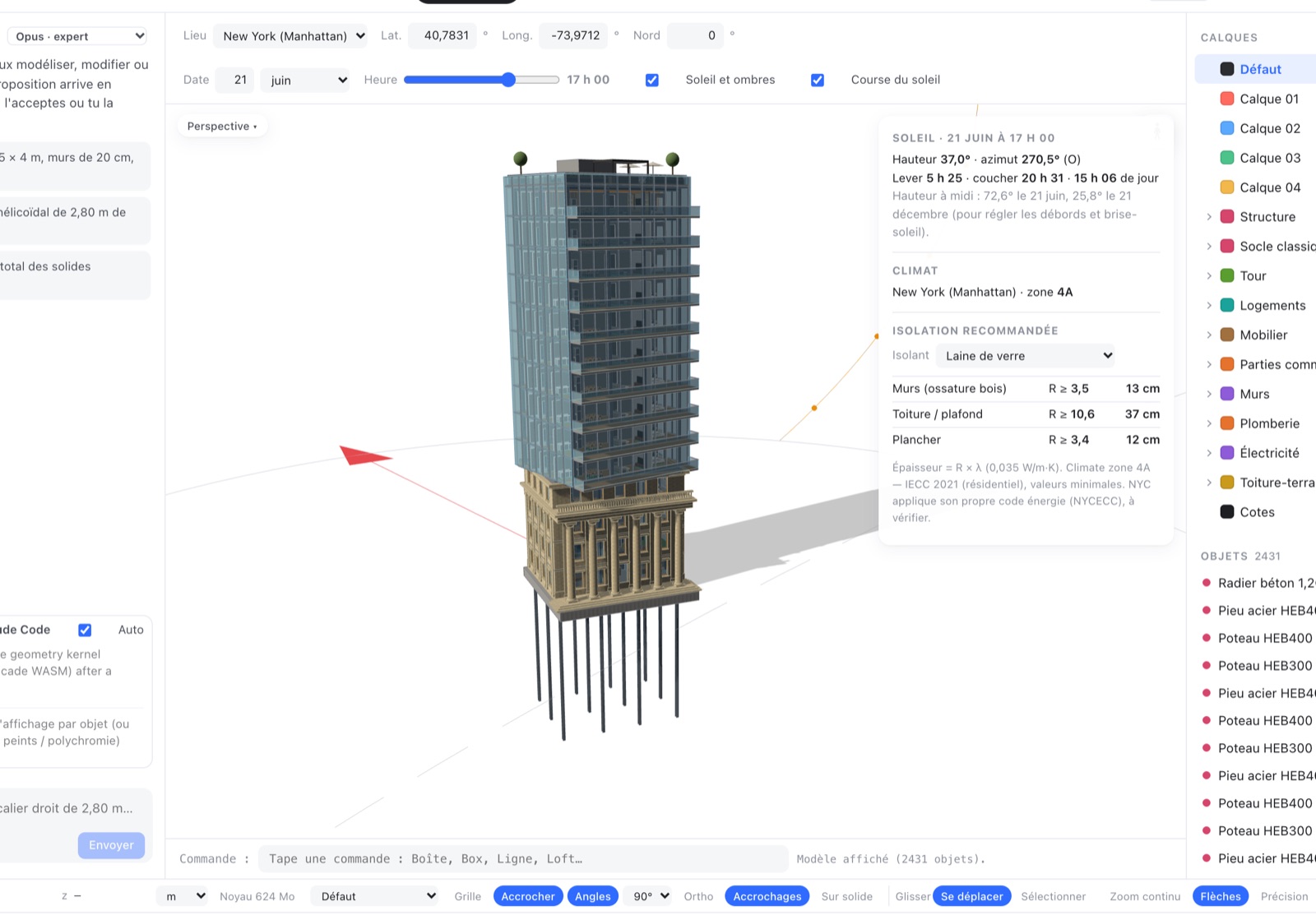Viewport: 1316px width, 915px height.
Task: Expand the Socle classique layer group
Action: 1209,247
